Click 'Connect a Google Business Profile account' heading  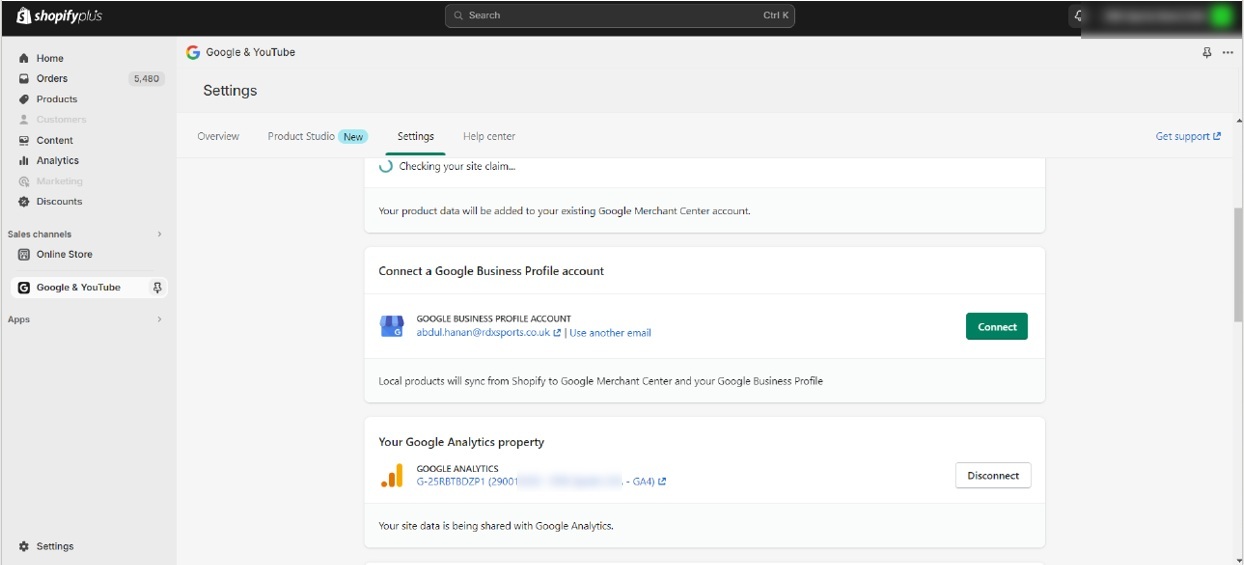click(491, 271)
